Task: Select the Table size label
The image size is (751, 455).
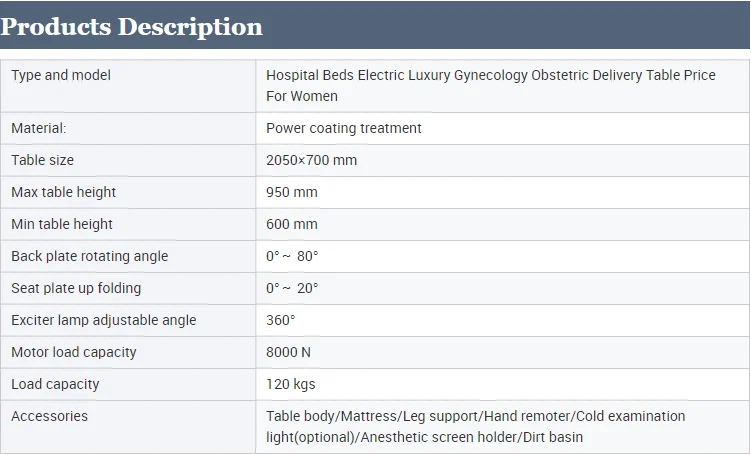Action: 43,160
